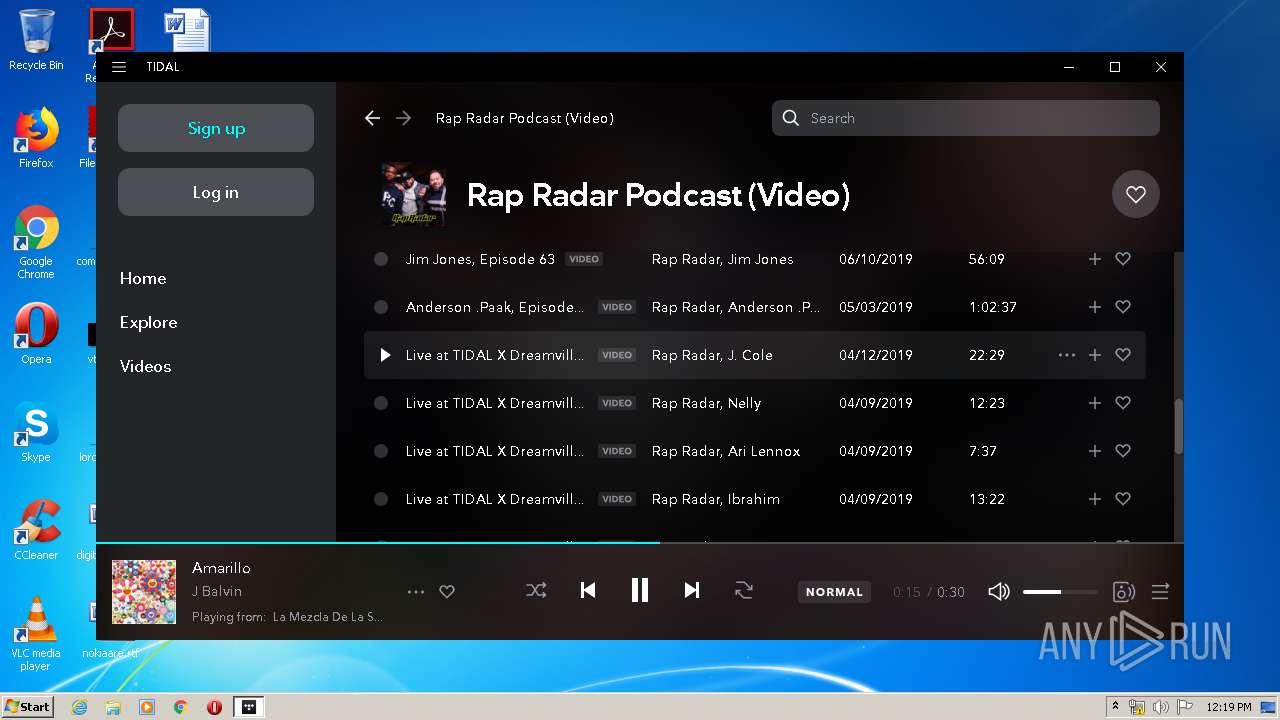Open the system tray volume icon

(1161, 707)
